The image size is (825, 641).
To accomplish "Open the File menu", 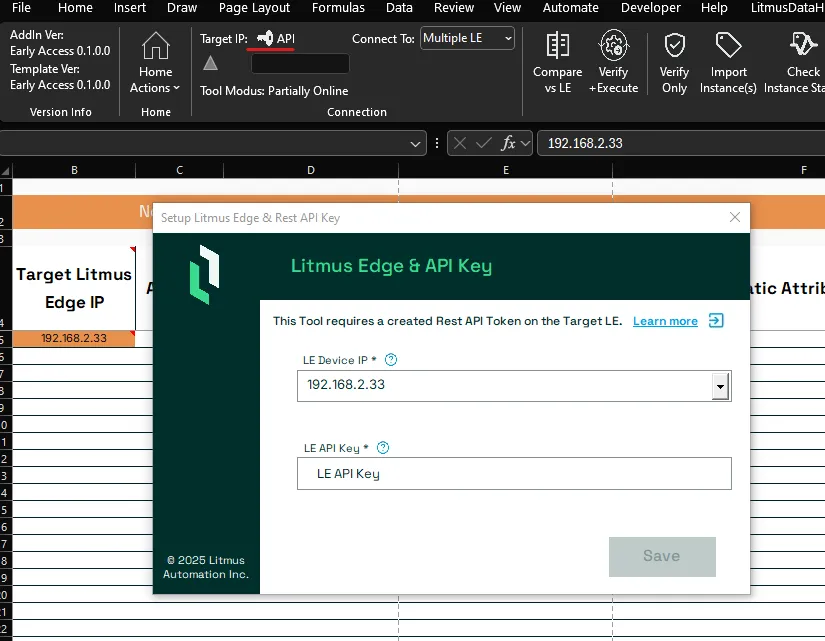I will point(21,8).
